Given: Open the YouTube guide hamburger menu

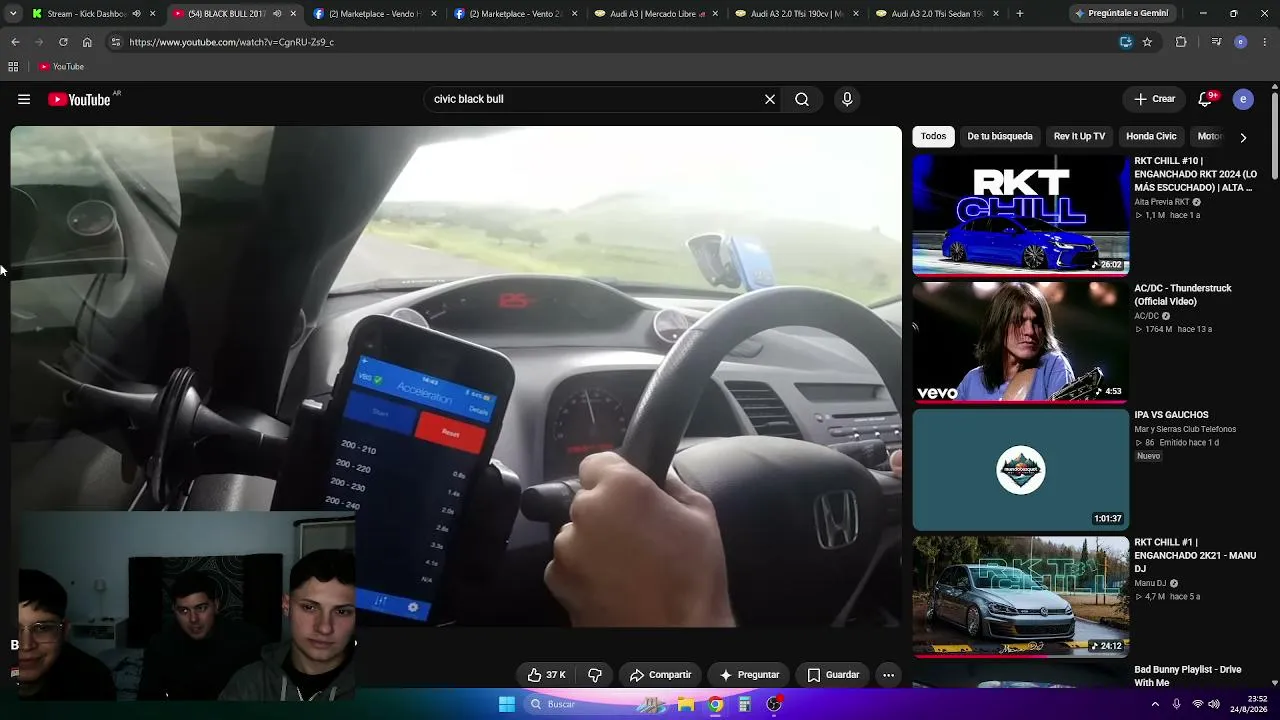Looking at the screenshot, I should [24, 99].
